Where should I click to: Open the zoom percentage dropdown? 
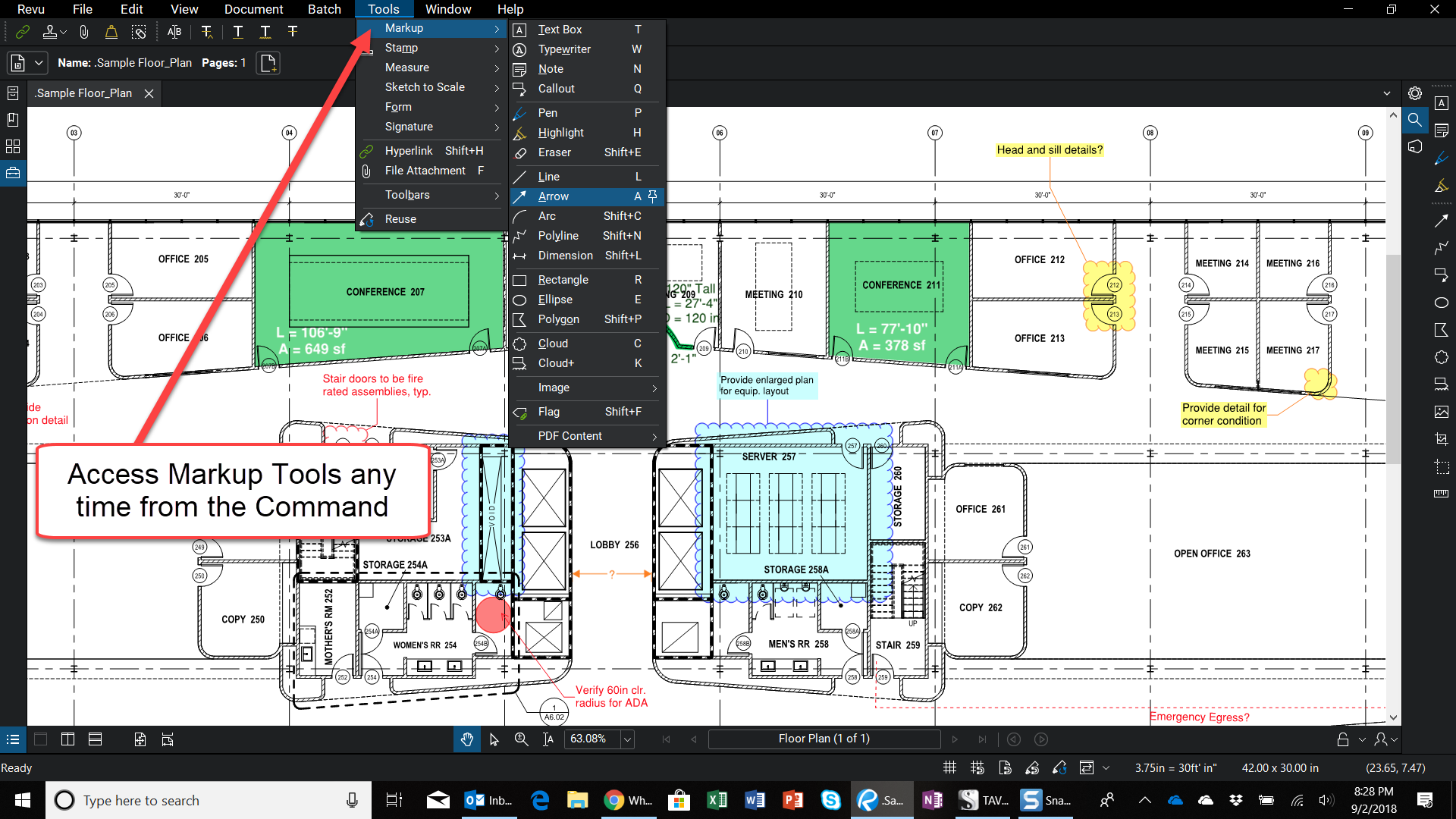click(626, 739)
